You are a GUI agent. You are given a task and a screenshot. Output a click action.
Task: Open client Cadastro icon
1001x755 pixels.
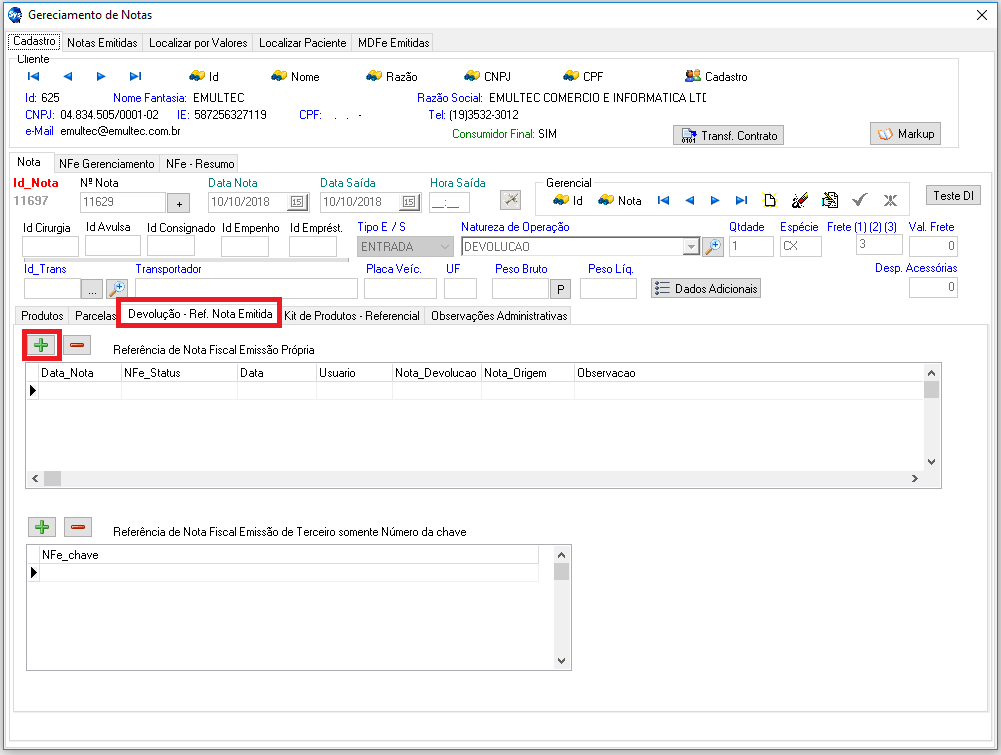pos(716,76)
